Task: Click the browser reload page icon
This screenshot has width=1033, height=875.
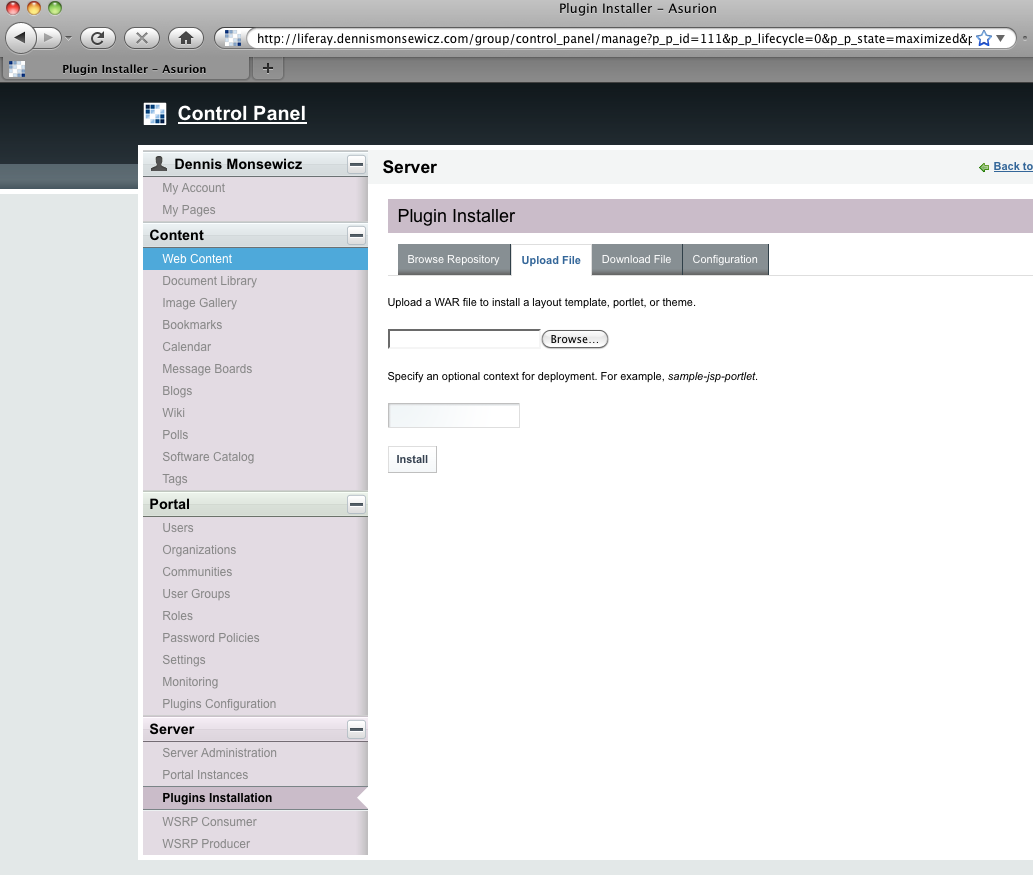Action: pyautogui.click(x=97, y=38)
